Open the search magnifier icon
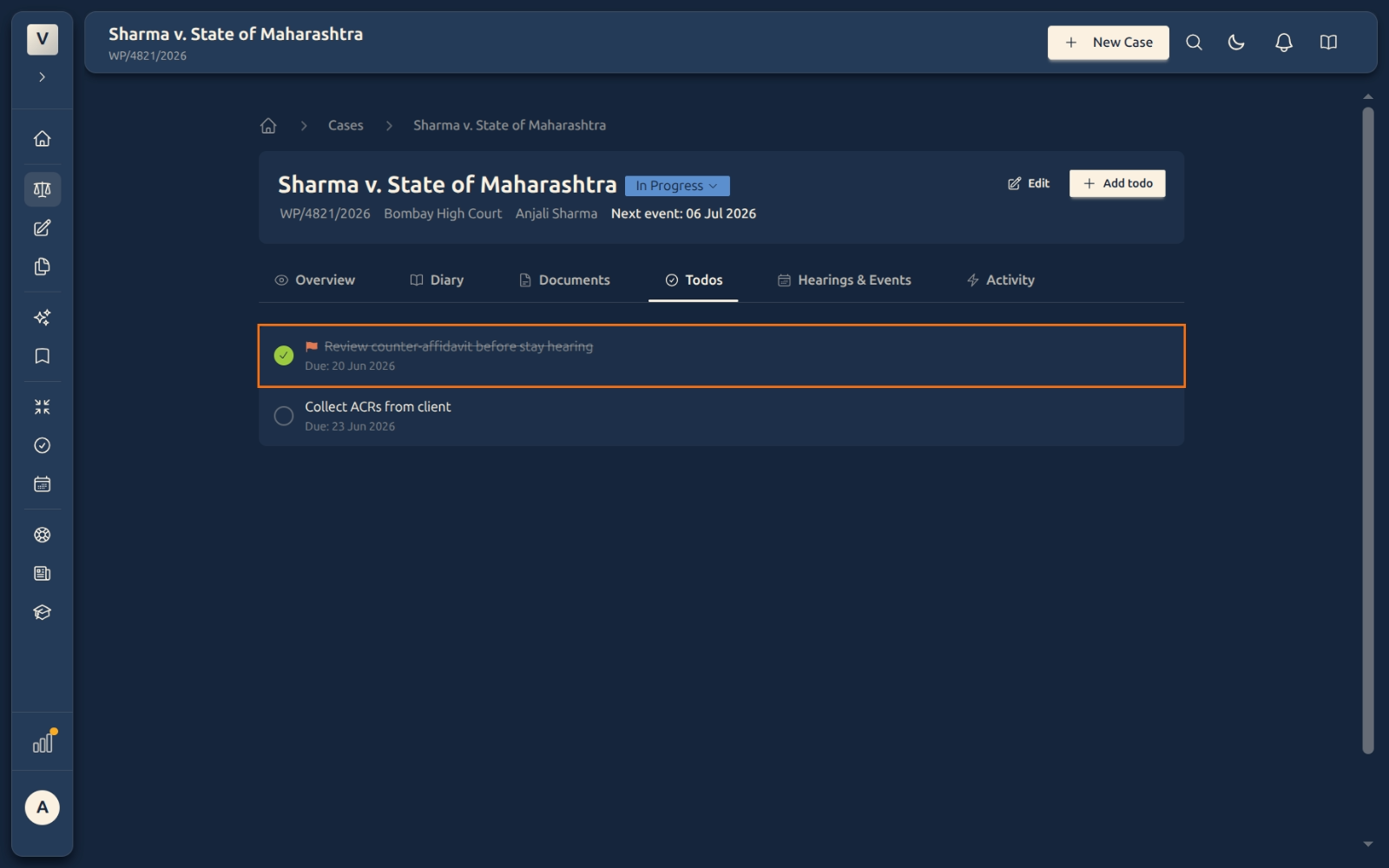The image size is (1389, 868). click(x=1194, y=43)
